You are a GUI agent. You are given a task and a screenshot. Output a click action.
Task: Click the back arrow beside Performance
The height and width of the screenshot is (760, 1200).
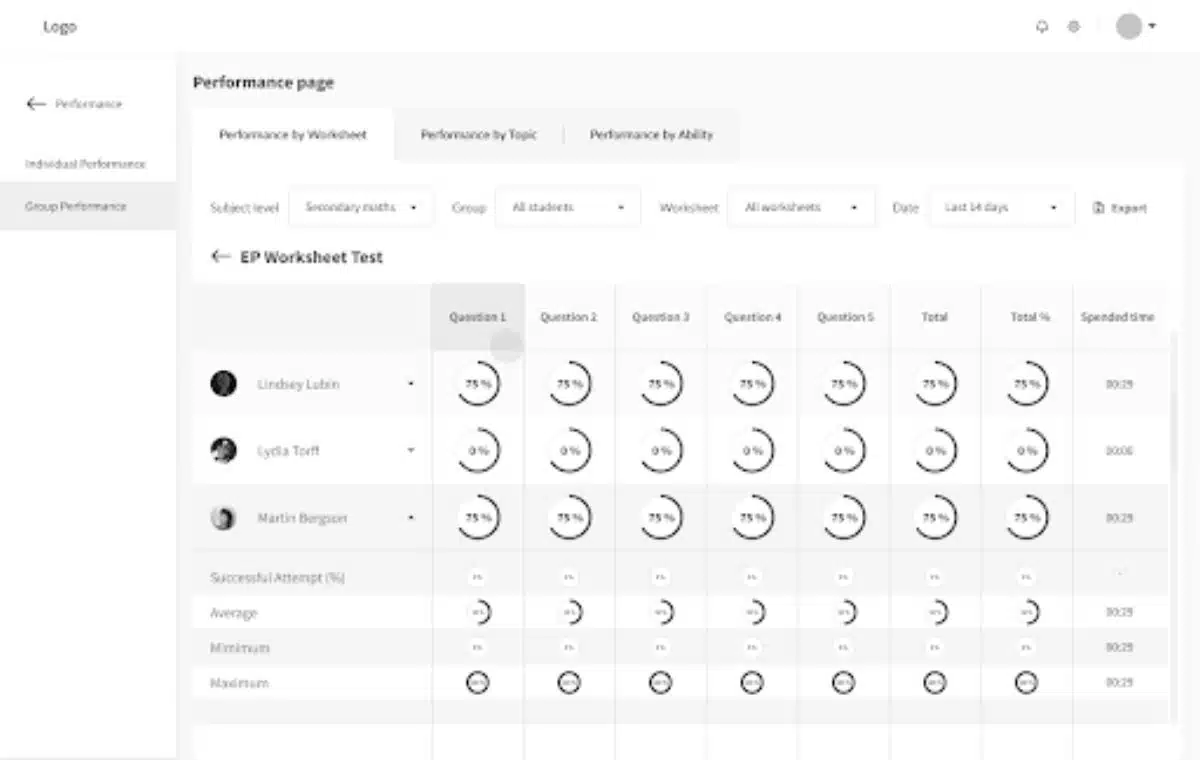pos(36,104)
